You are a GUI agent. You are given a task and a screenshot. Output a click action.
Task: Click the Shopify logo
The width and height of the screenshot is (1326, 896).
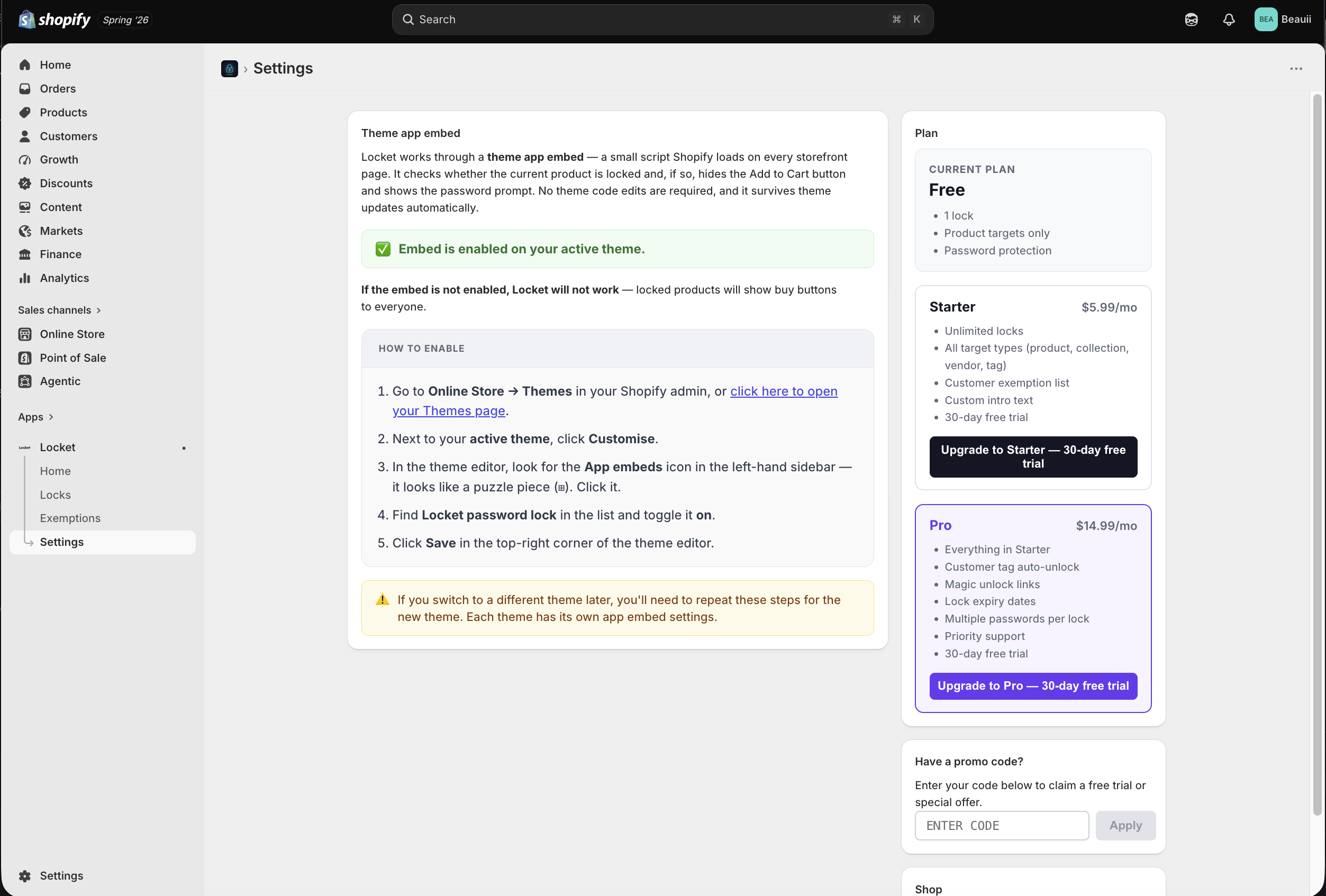tap(54, 20)
